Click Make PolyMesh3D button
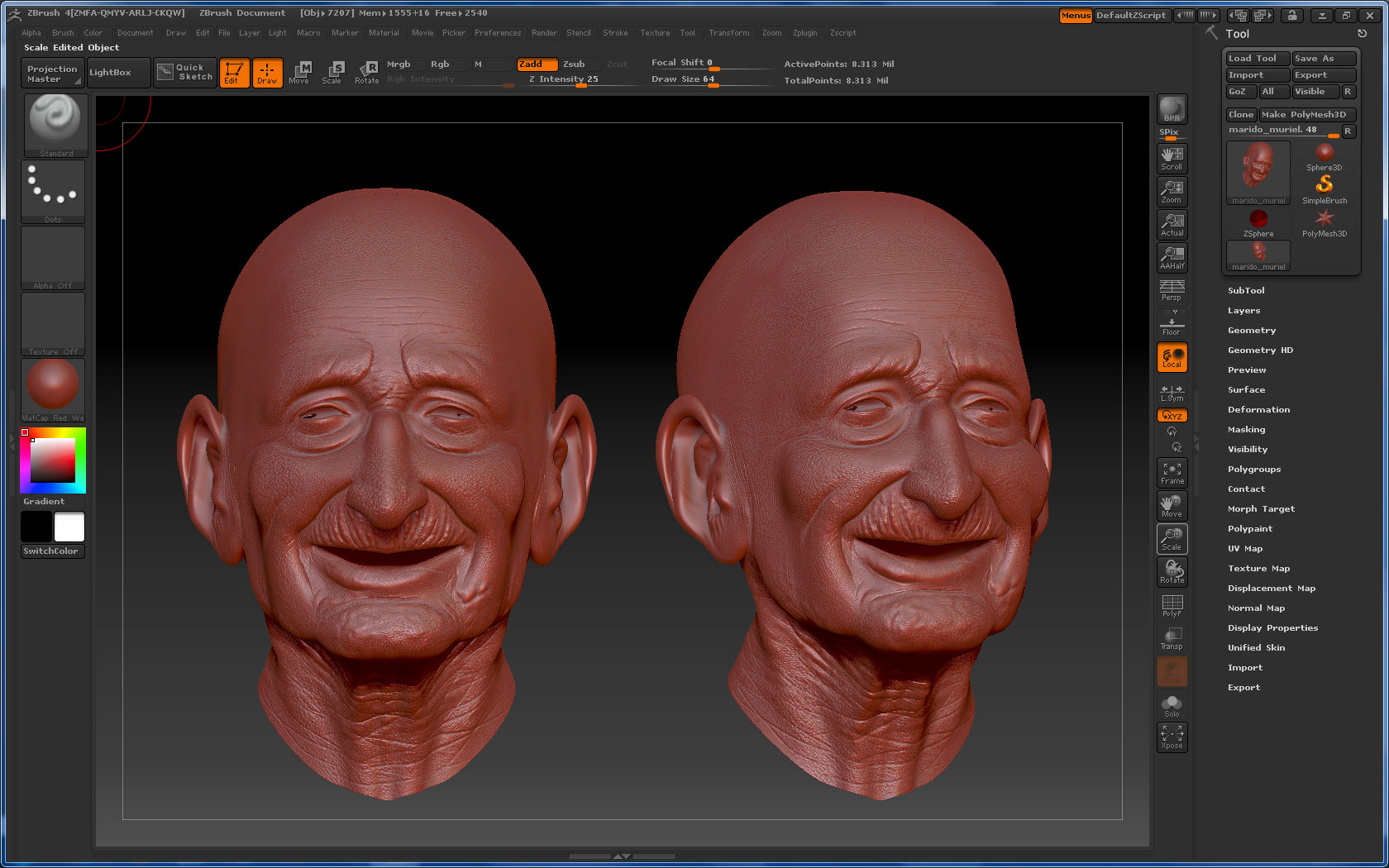The width and height of the screenshot is (1389, 868). (x=1307, y=115)
